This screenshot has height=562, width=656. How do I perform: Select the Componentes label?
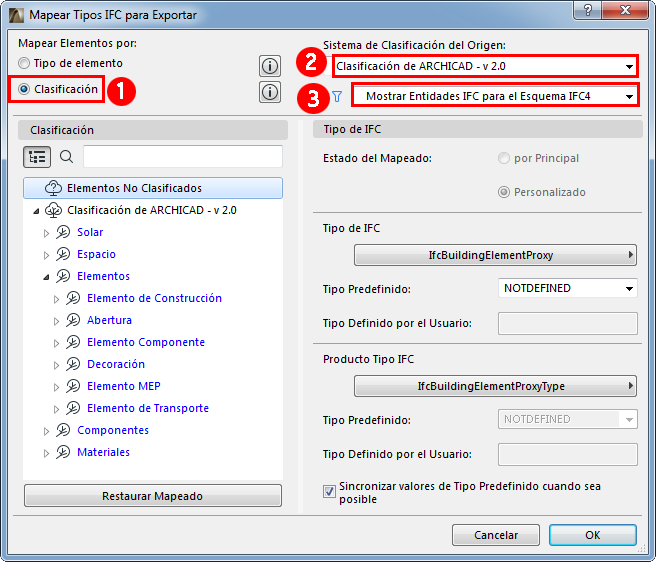click(x=113, y=430)
